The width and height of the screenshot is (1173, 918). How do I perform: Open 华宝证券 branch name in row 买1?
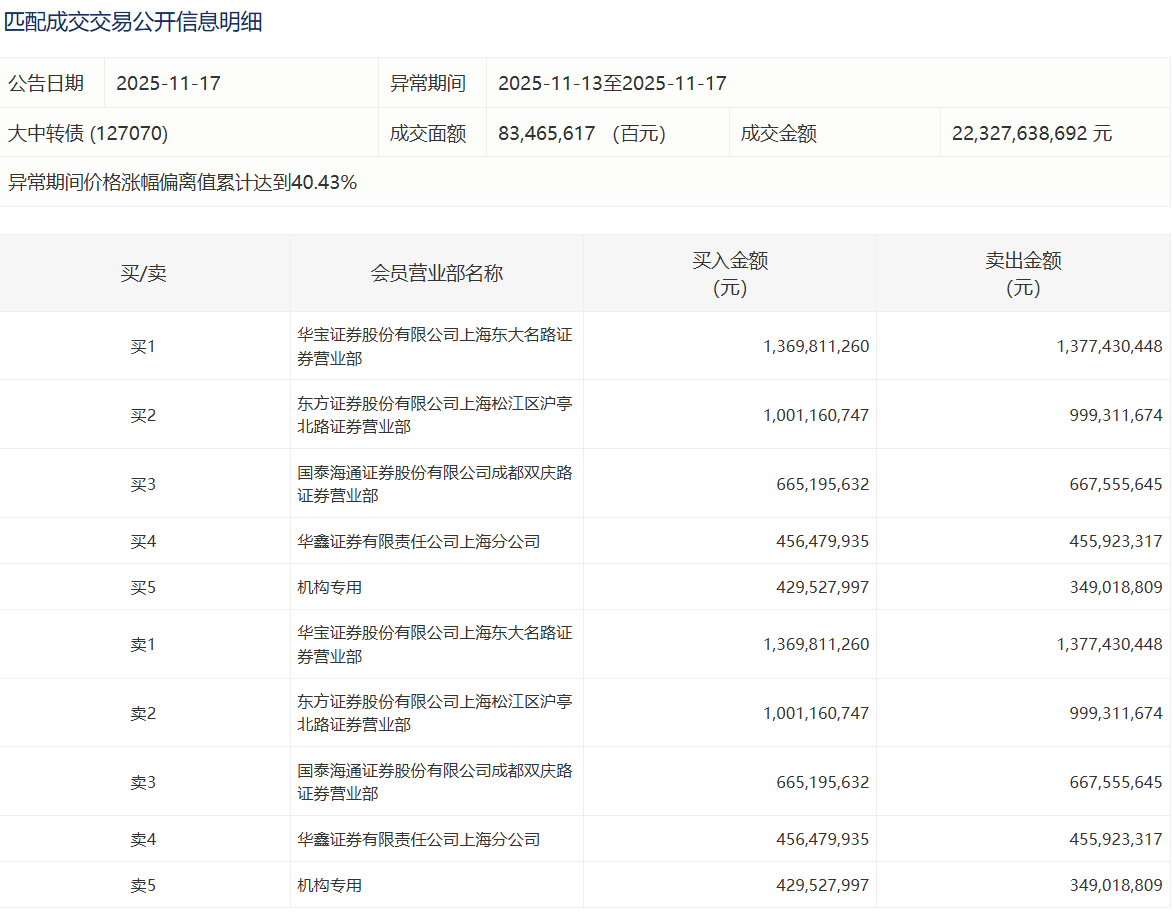[435, 346]
